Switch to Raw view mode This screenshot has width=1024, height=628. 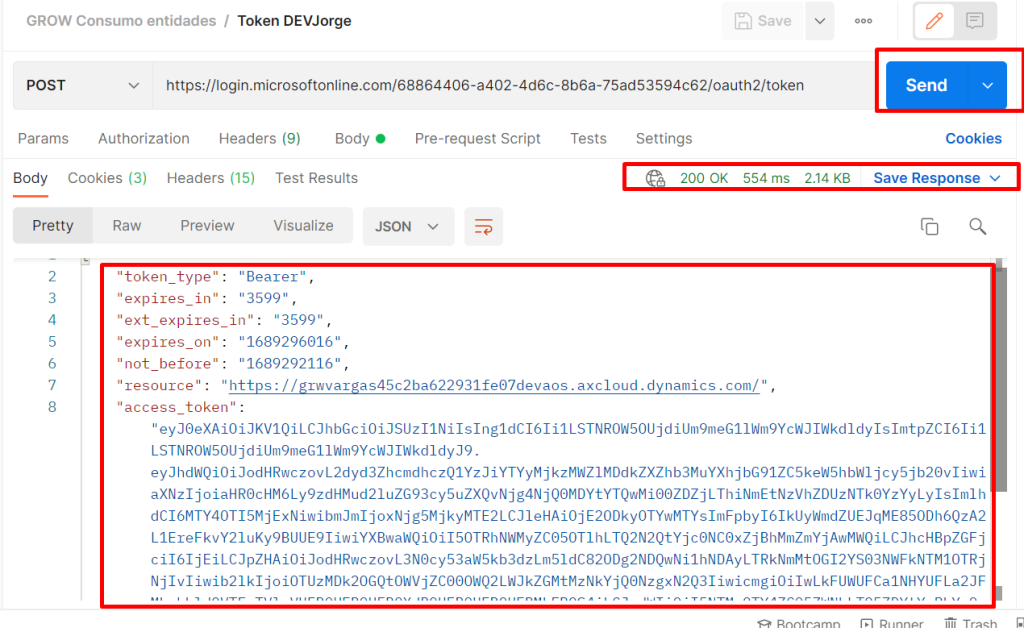tap(127, 226)
